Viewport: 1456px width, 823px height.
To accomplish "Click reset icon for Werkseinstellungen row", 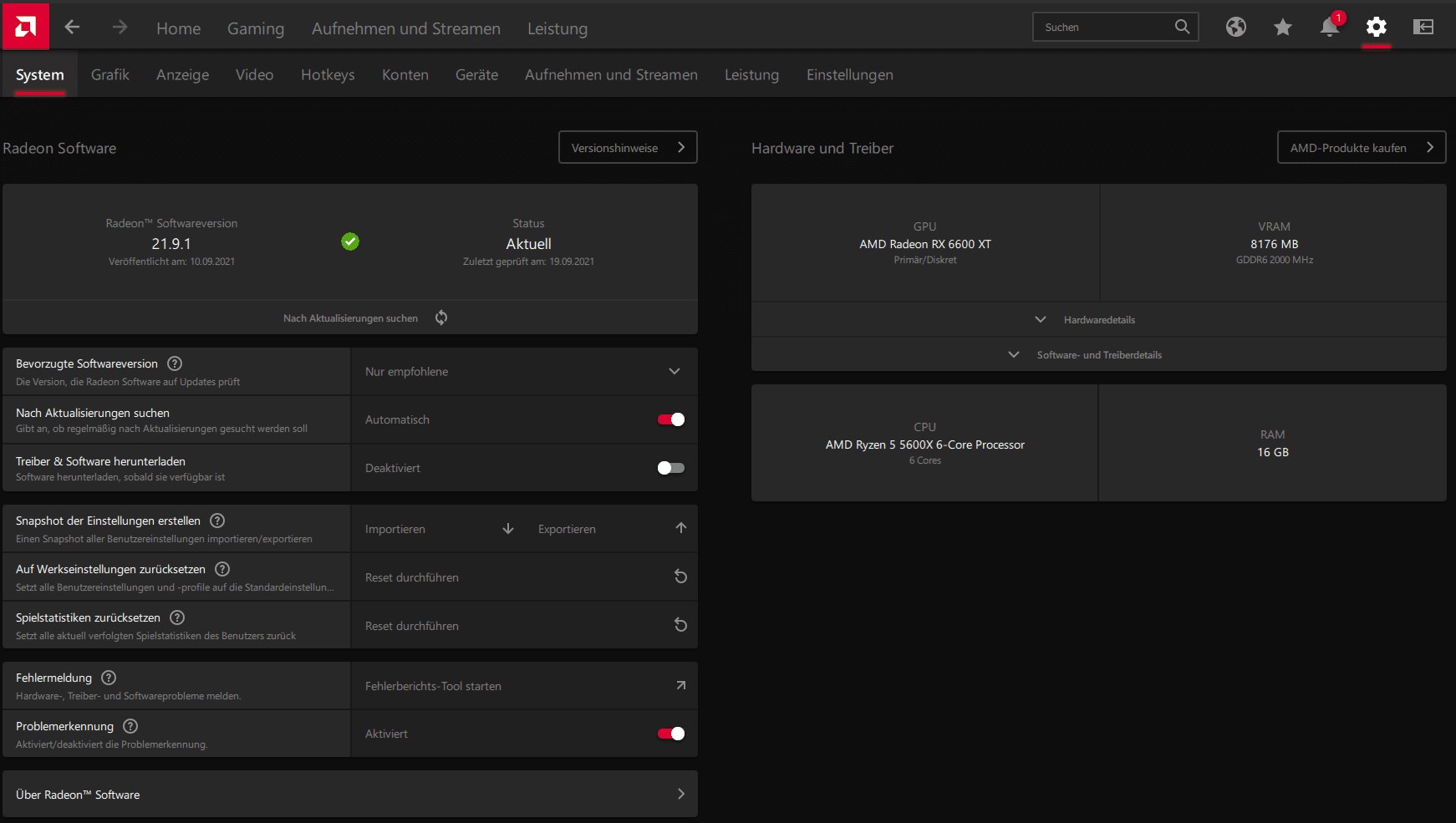I will (x=681, y=577).
